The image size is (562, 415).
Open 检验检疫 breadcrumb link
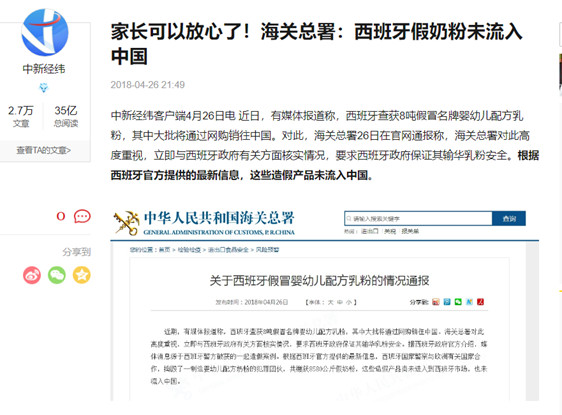point(189,249)
